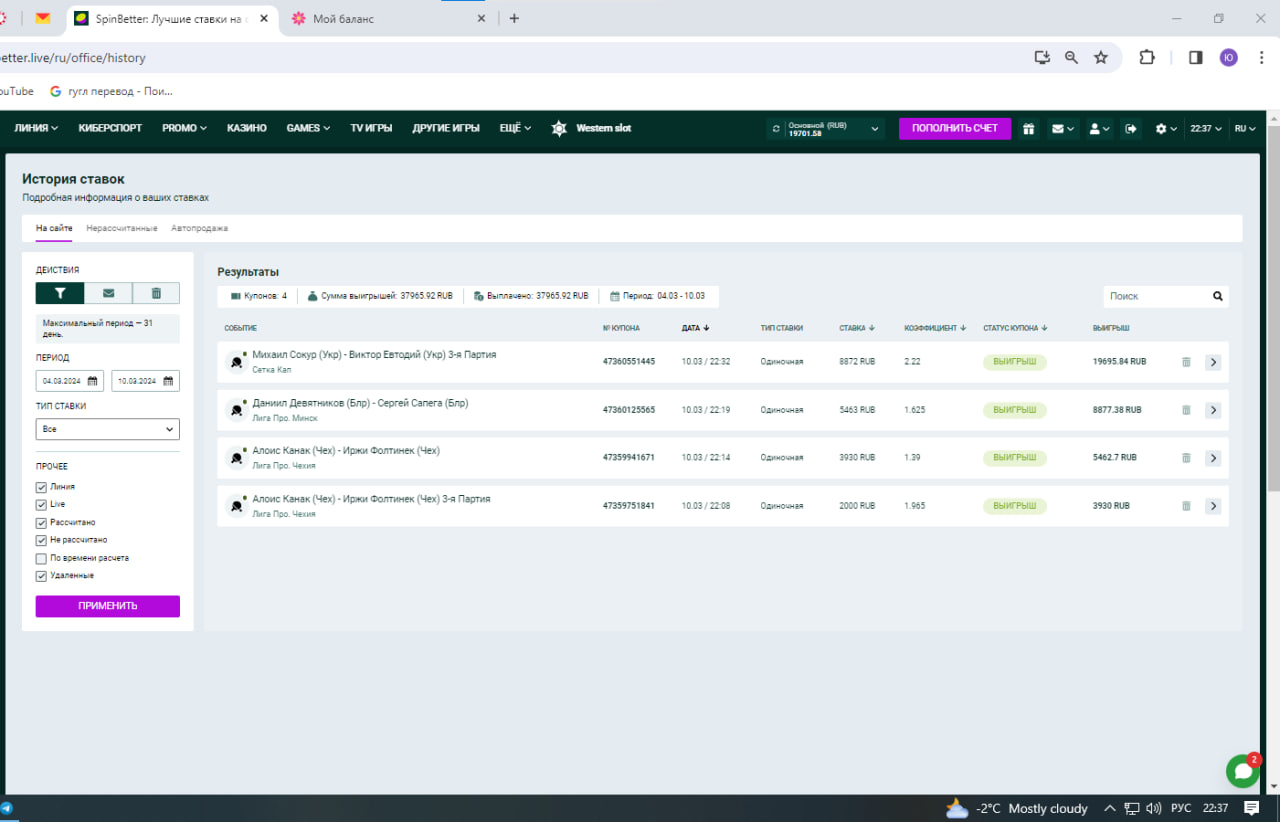Open the 'Тип ставки' dropdown
The height and width of the screenshot is (822, 1280).
pyautogui.click(x=108, y=429)
